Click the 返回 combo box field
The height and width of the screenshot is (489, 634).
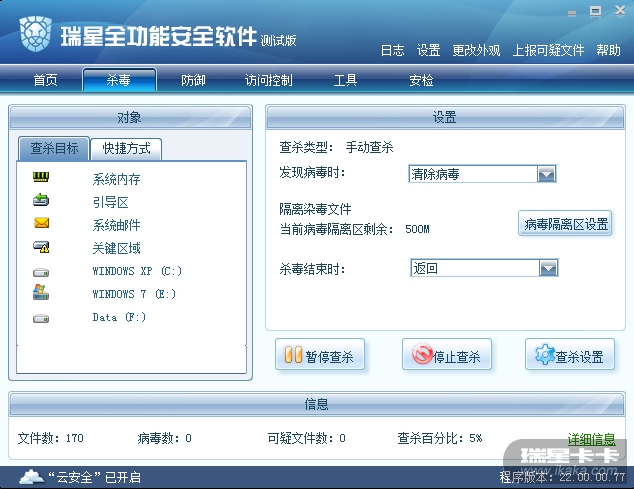(x=484, y=268)
